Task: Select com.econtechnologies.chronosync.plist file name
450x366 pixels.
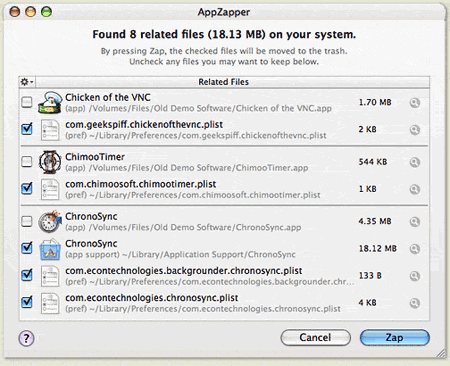Action: (152, 298)
